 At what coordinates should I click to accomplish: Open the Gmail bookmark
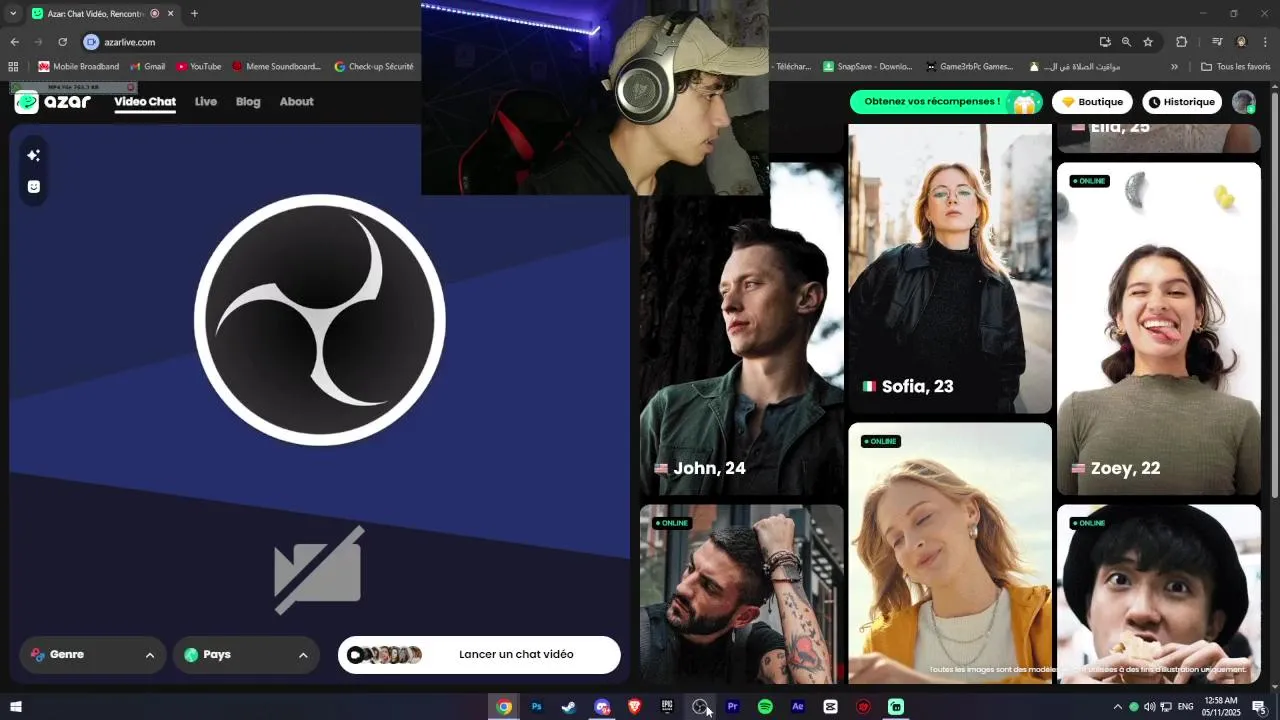[147, 67]
